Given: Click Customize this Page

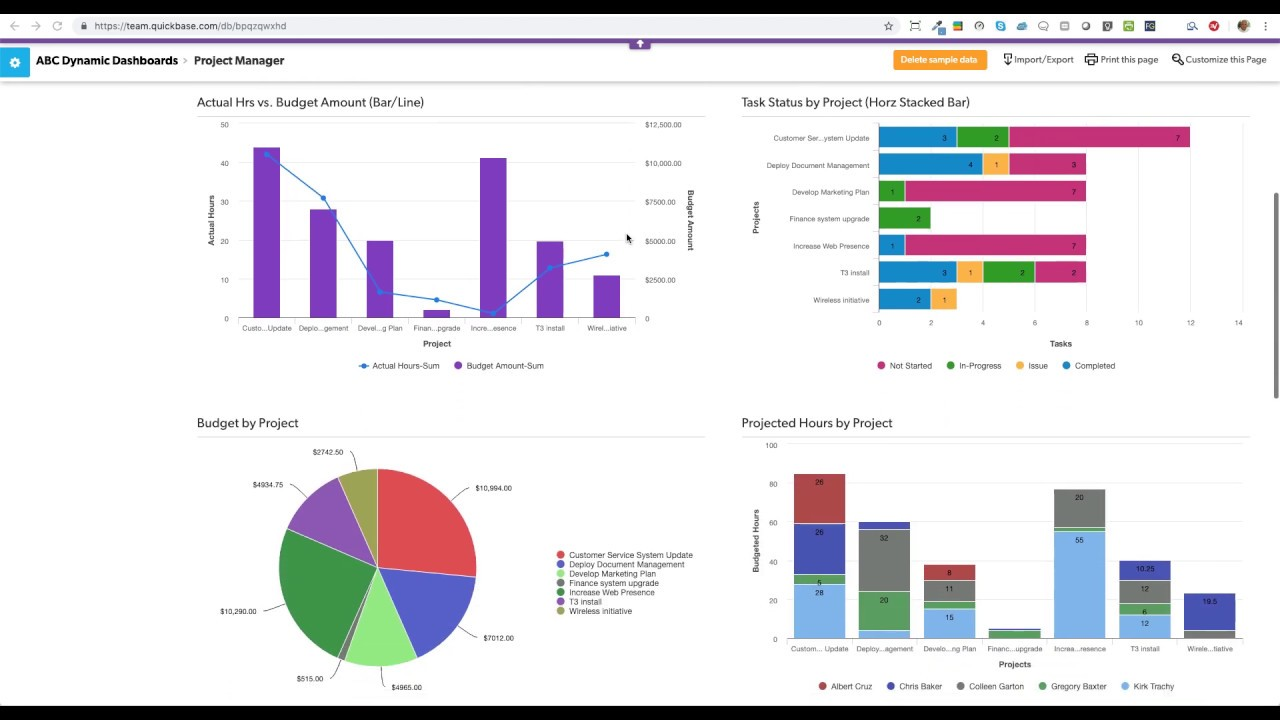Looking at the screenshot, I should [x=1219, y=60].
